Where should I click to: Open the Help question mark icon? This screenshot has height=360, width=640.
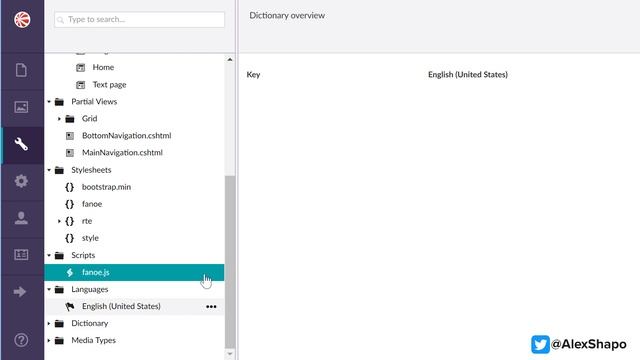point(21,340)
